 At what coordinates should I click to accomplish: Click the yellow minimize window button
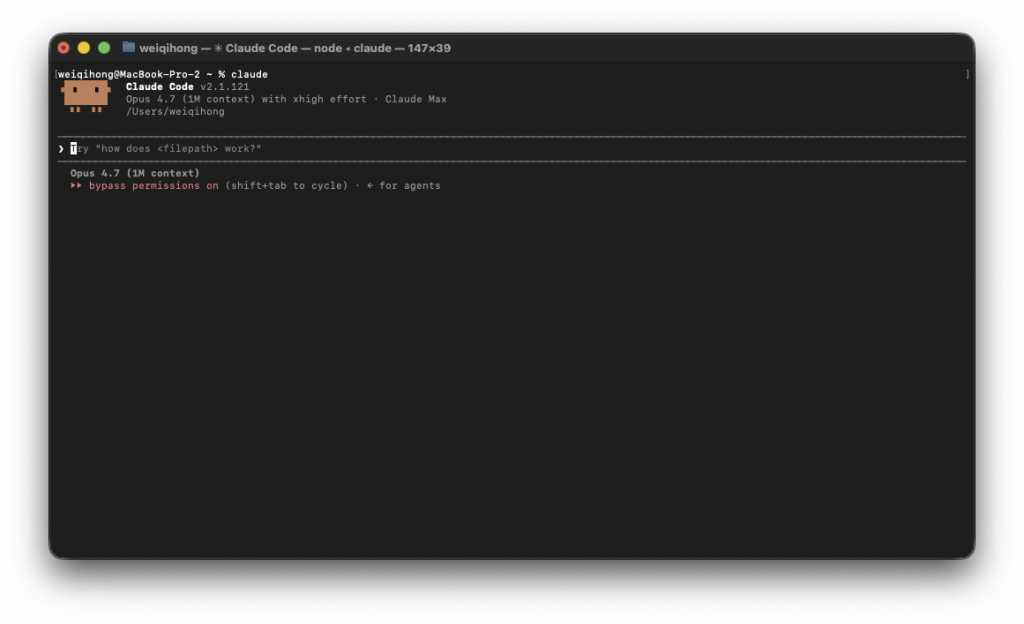[84, 48]
